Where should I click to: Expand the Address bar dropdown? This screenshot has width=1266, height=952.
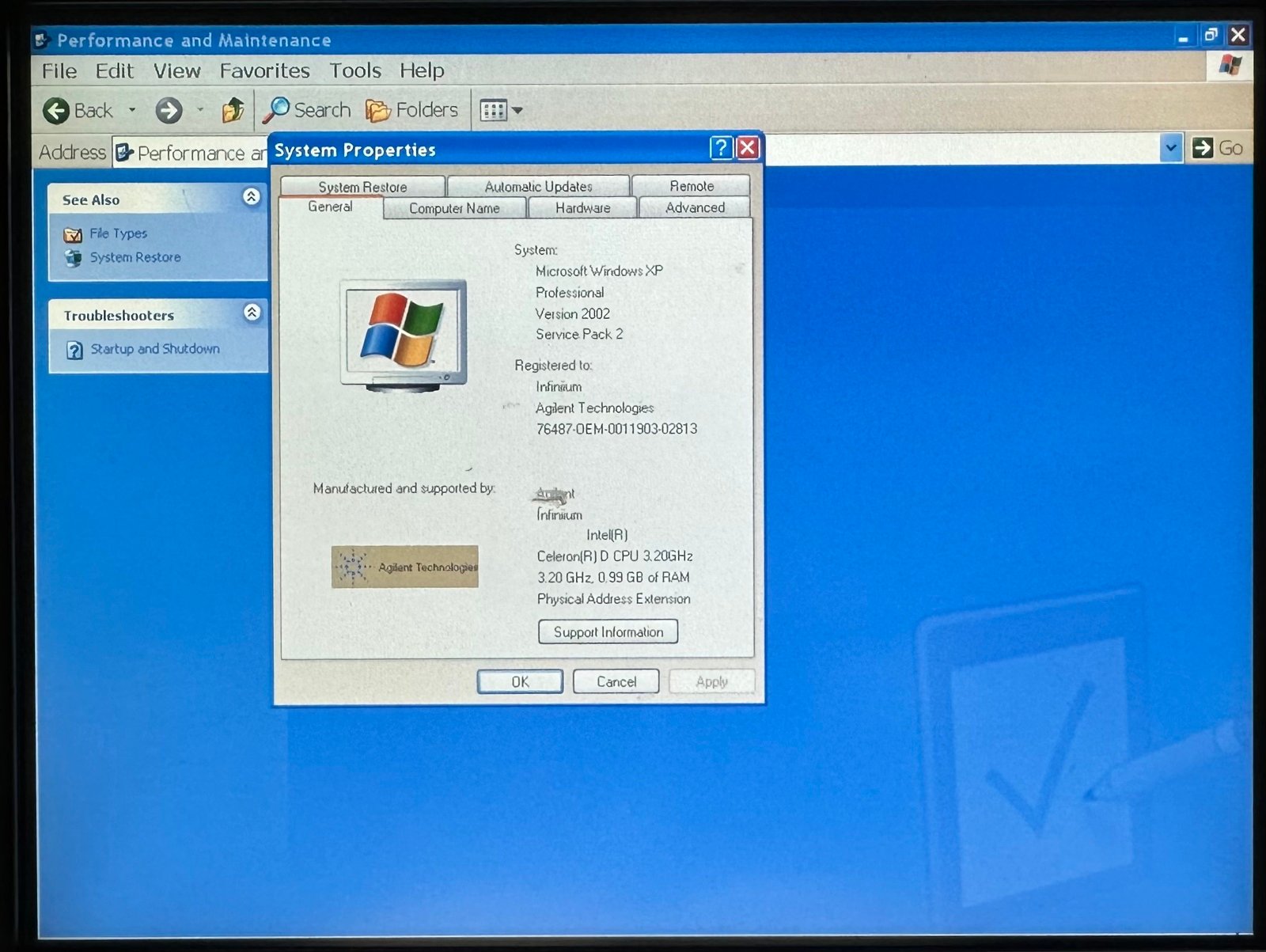(1171, 148)
